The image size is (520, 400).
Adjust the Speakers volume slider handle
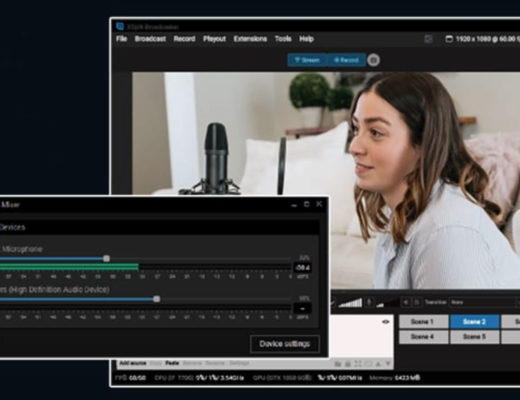pyautogui.click(x=157, y=299)
